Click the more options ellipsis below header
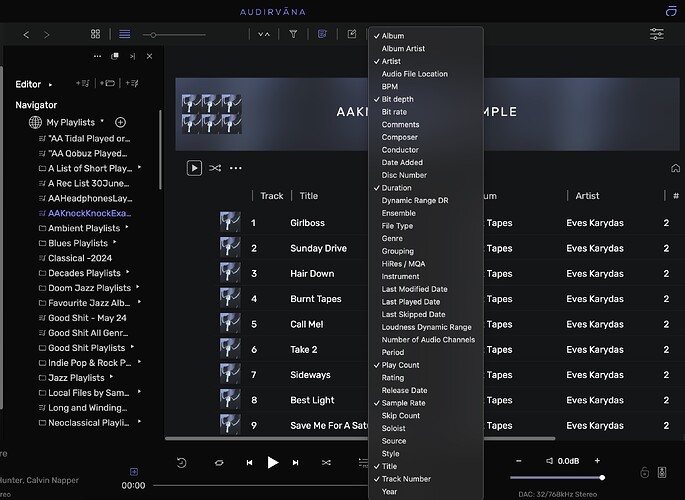This screenshot has width=685, height=500. click(x=236, y=168)
